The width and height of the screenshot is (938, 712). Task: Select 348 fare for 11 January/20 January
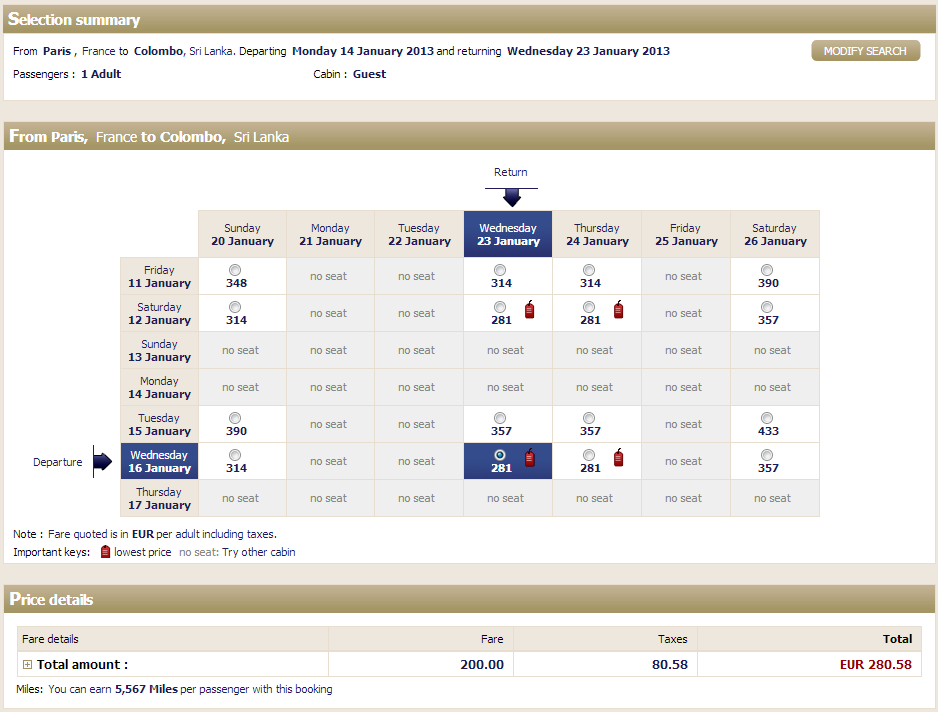[235, 270]
